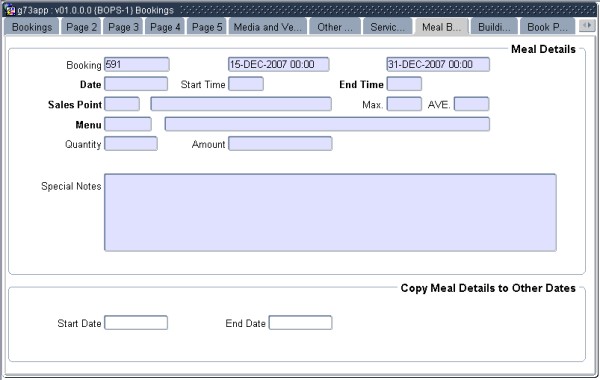This screenshot has width=600, height=380.
Task: Click the Special Notes label
Action: coord(71,186)
